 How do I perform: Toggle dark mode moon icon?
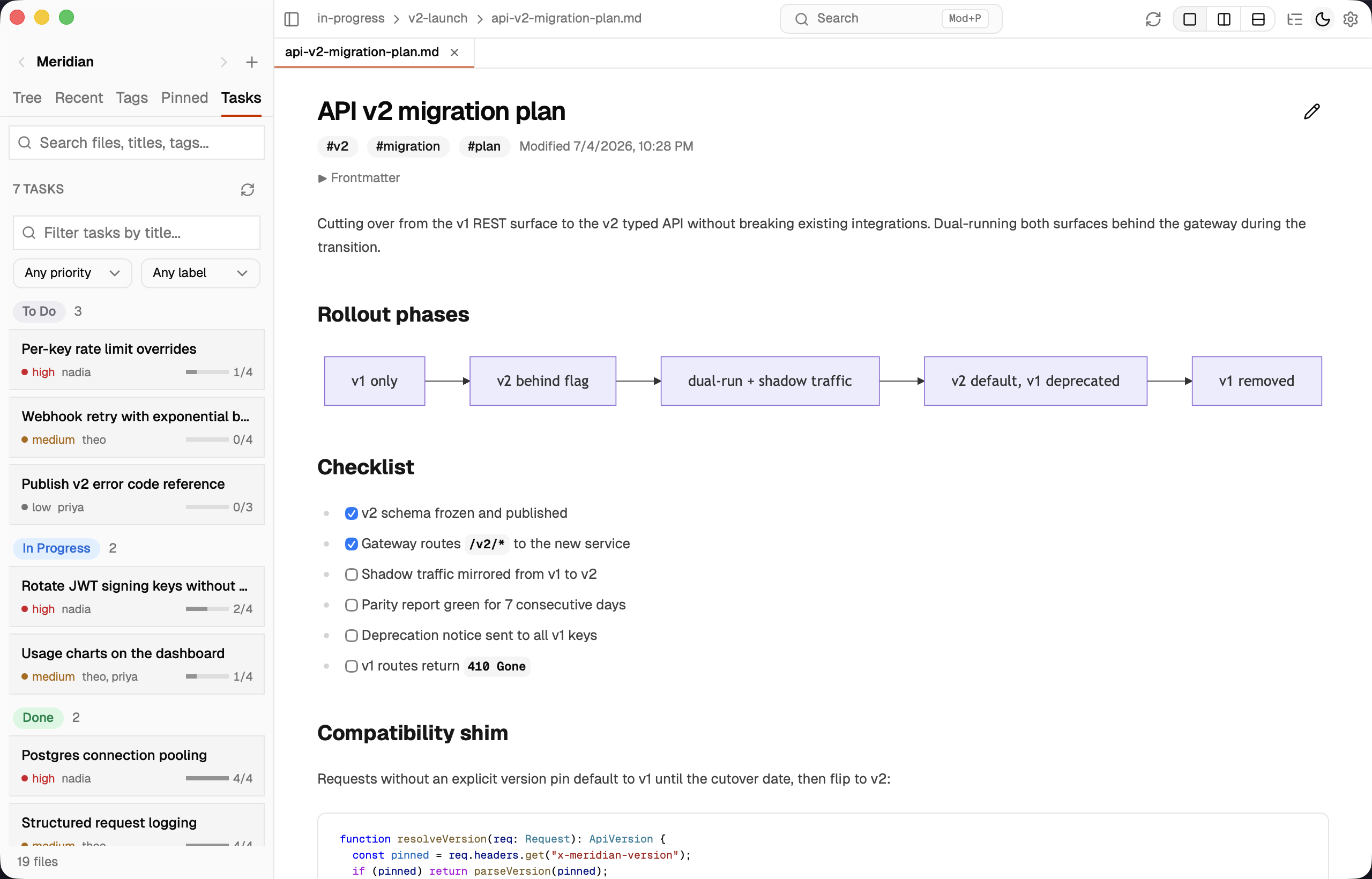1322,19
